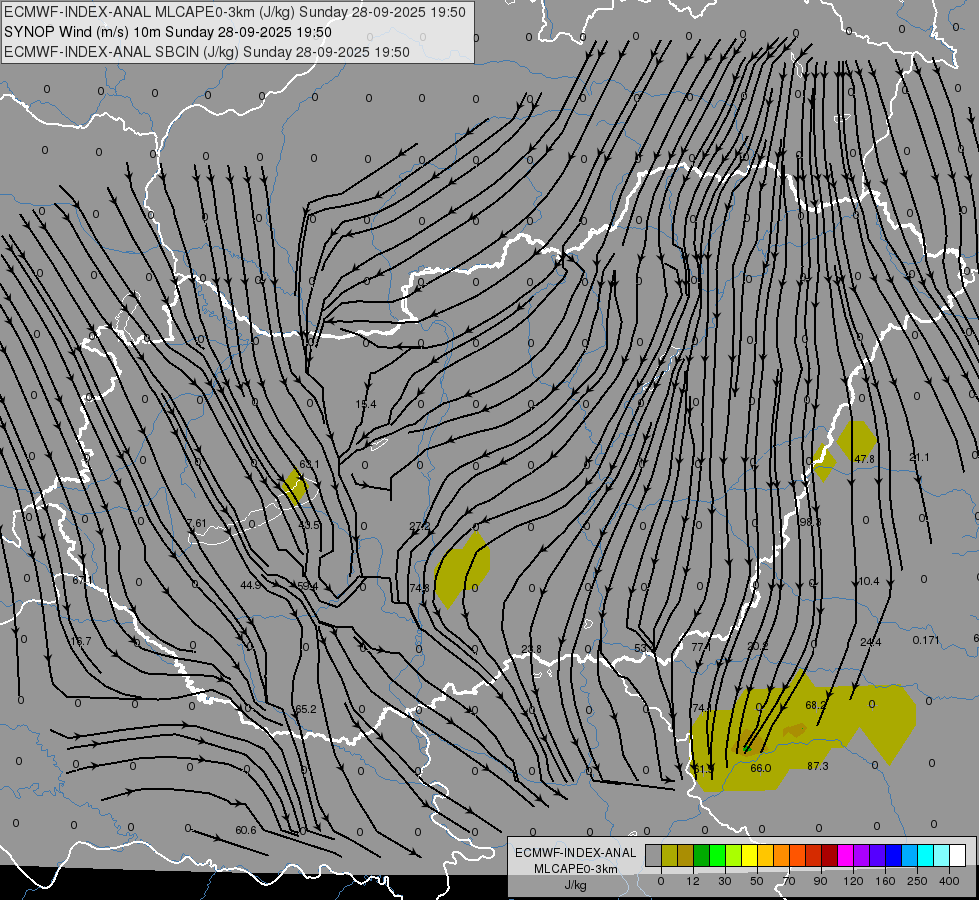The height and width of the screenshot is (900, 979).
Task: Select the pure yellow legend swatch
Action: click(750, 855)
